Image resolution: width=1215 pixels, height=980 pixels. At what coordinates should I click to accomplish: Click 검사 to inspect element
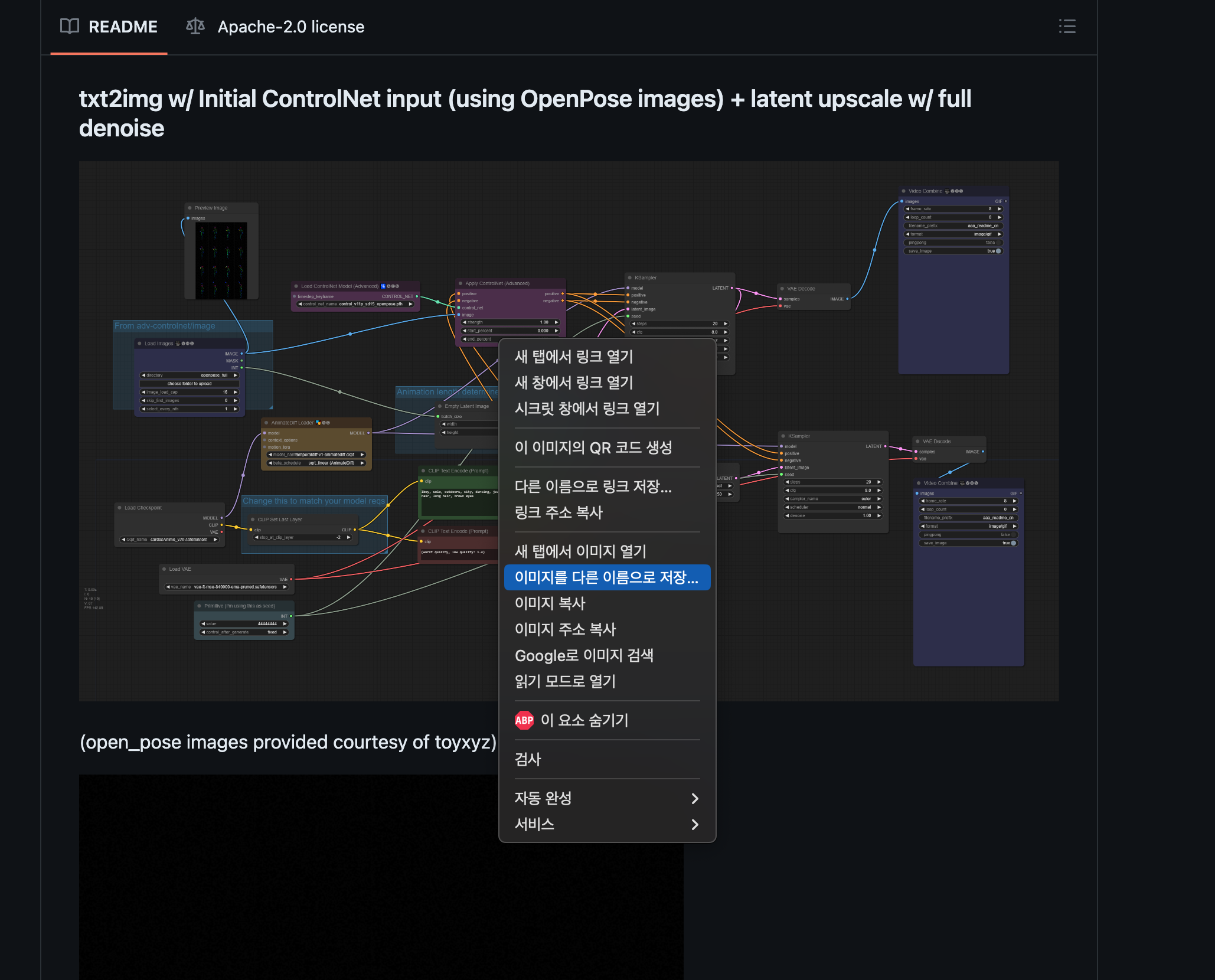point(528,759)
